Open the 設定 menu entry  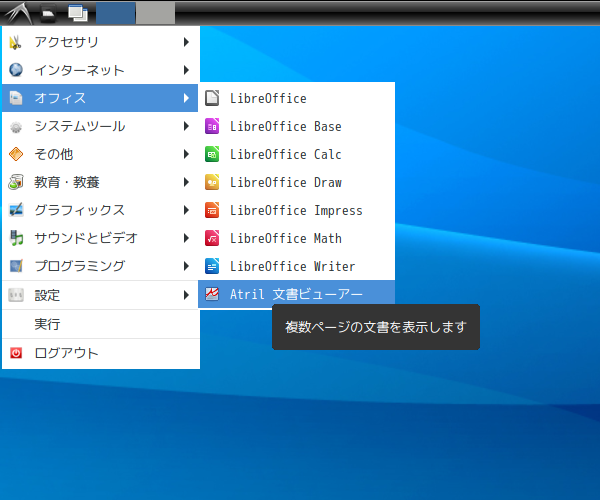click(100, 295)
